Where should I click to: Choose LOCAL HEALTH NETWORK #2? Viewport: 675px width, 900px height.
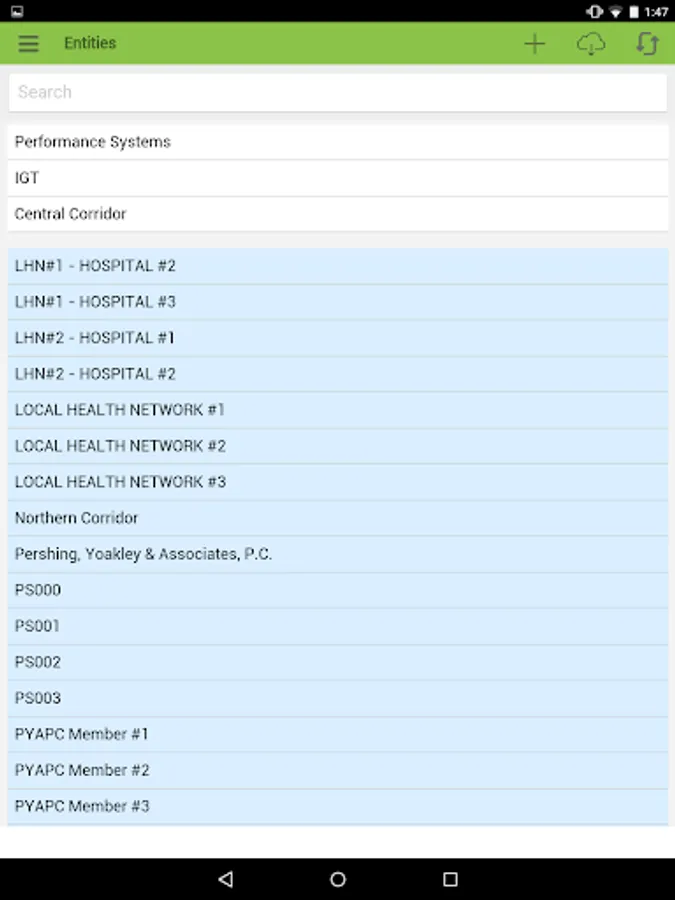(x=338, y=446)
